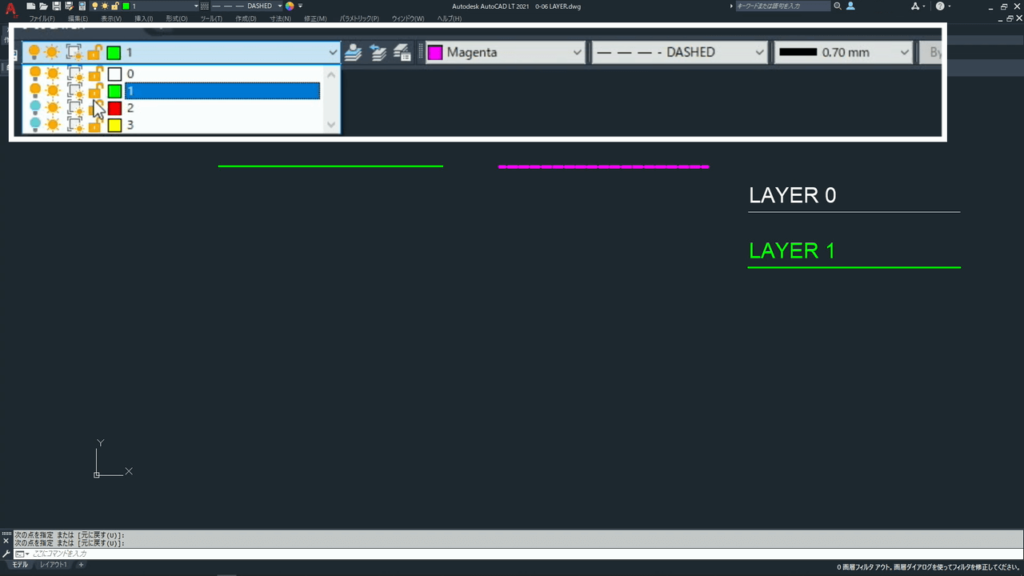Click the keyword search input field
This screenshot has height=576, width=1024.
click(782, 6)
